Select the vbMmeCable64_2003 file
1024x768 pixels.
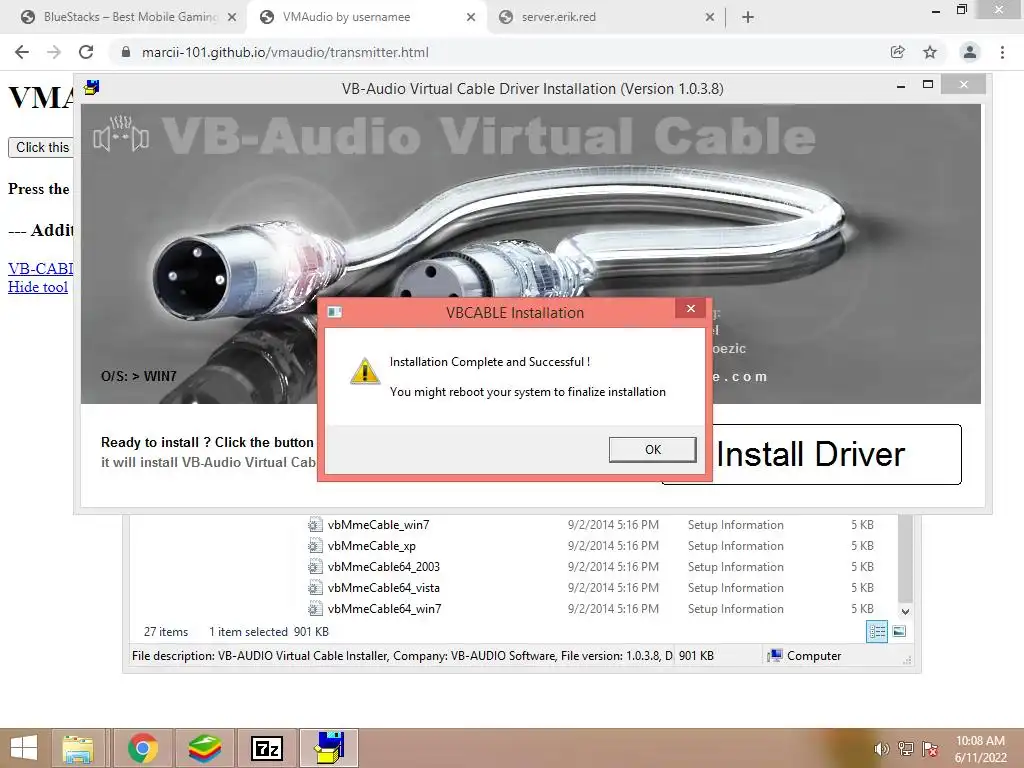tap(384, 566)
